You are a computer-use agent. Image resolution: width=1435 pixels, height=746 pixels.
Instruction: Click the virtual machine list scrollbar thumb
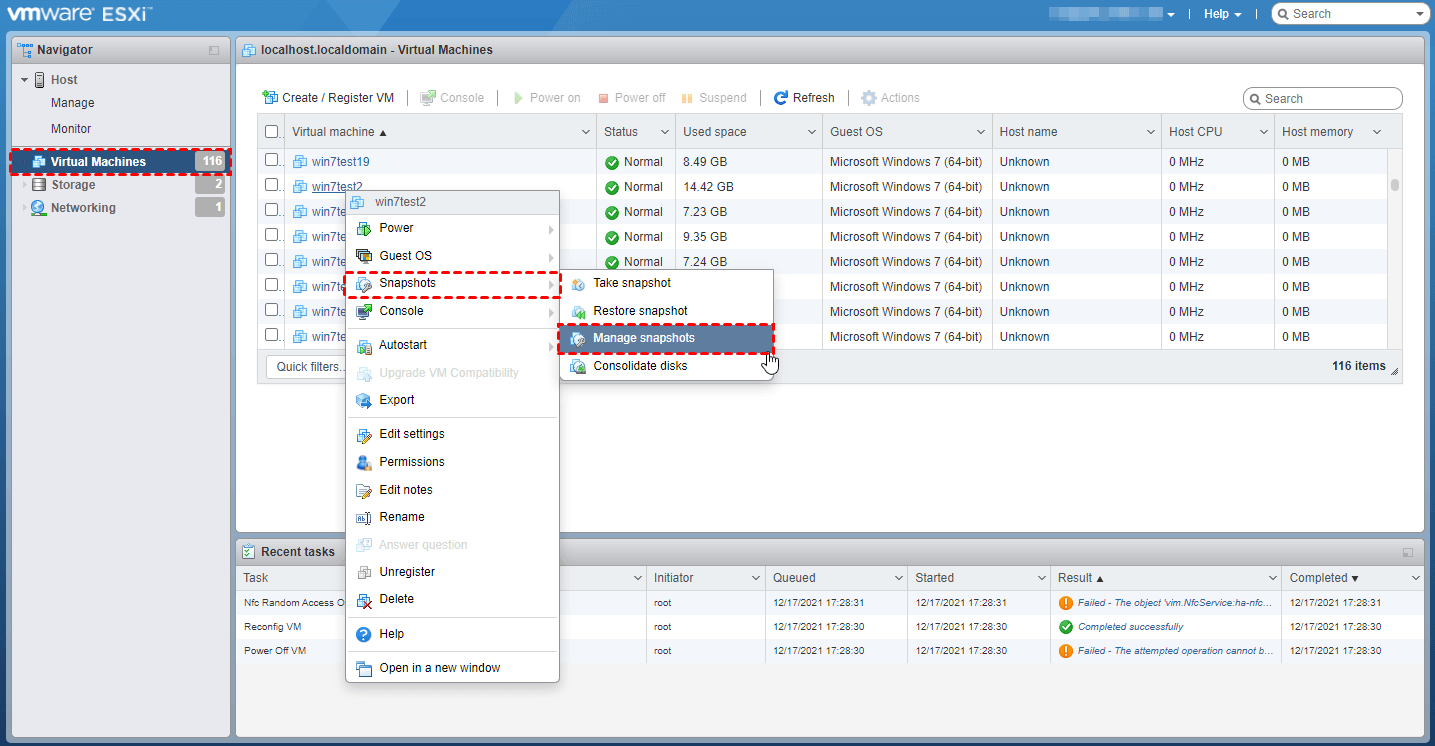pos(1394,185)
